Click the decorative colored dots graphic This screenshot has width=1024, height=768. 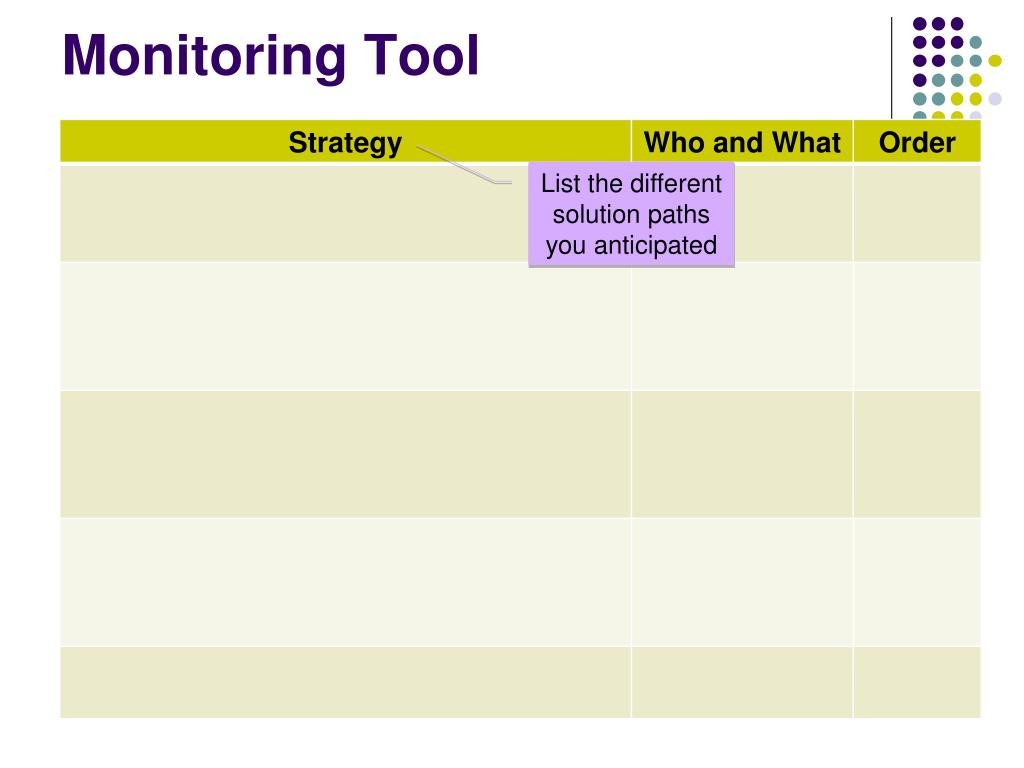957,69
